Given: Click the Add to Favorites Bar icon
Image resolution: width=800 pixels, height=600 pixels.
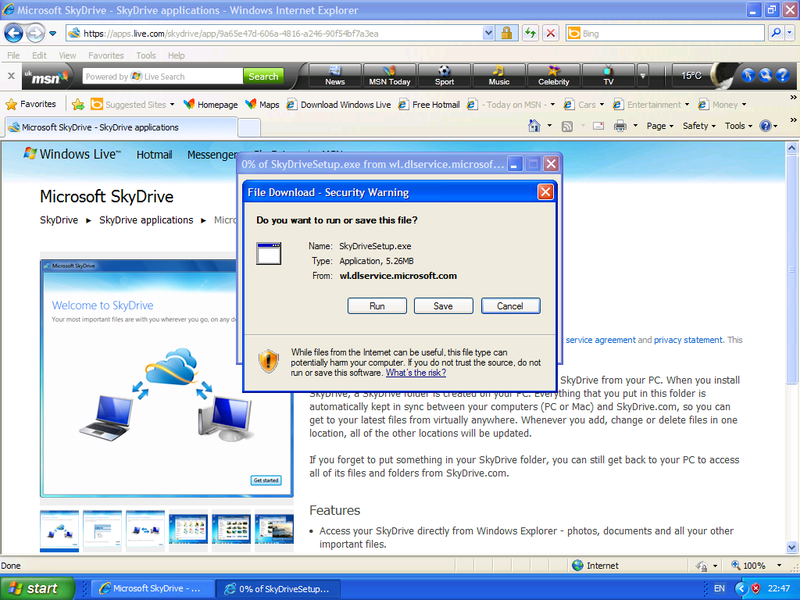Looking at the screenshot, I should tap(78, 105).
